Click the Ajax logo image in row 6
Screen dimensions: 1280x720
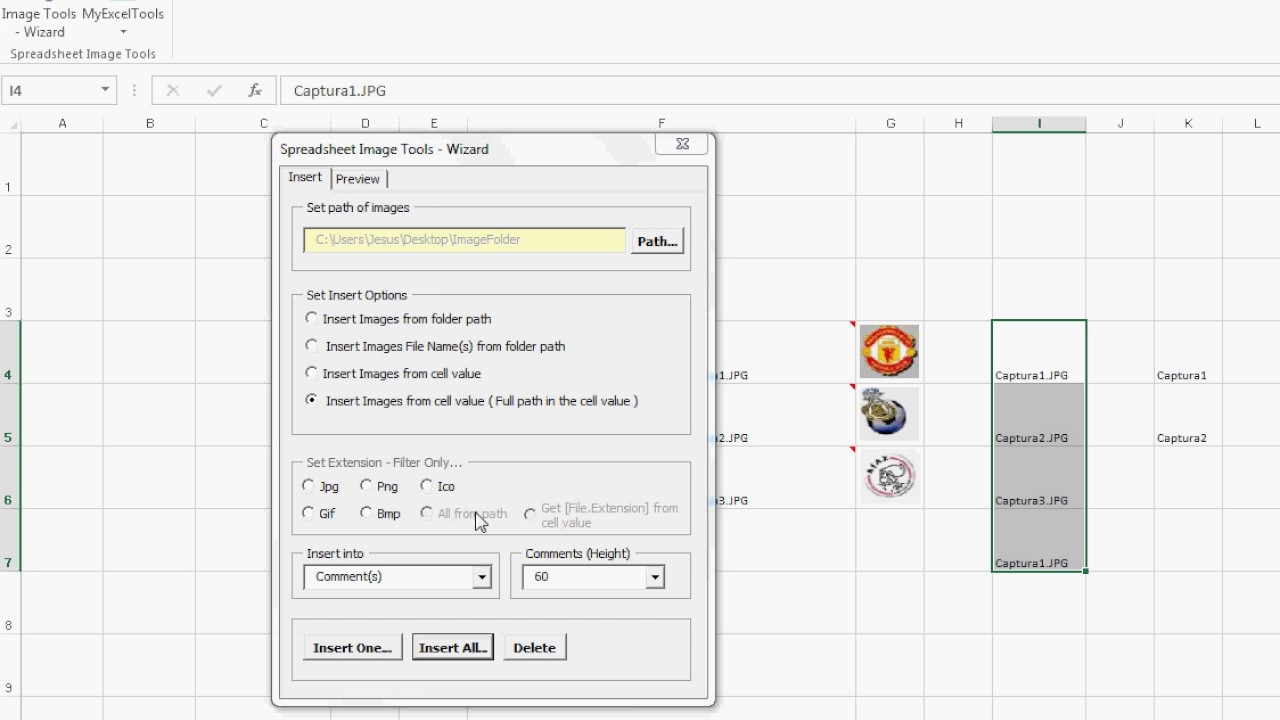889,476
